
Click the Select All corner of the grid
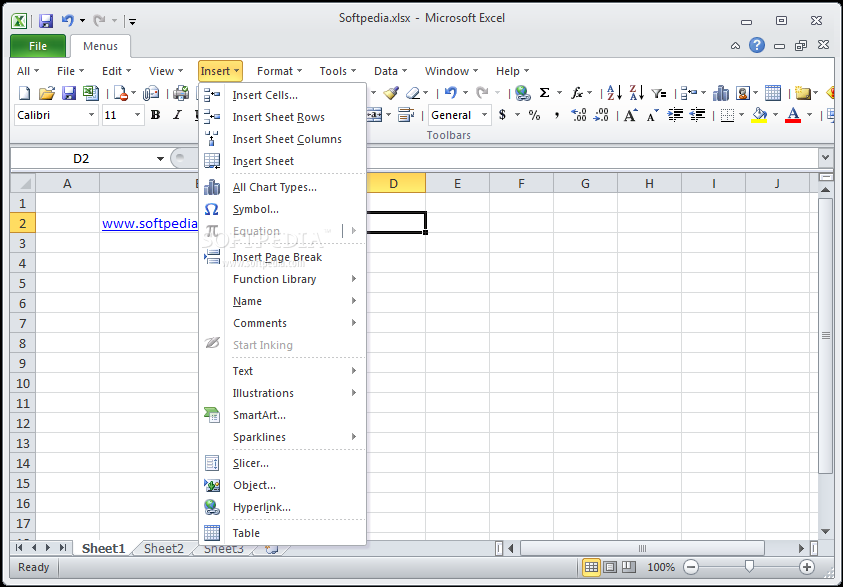(x=23, y=183)
